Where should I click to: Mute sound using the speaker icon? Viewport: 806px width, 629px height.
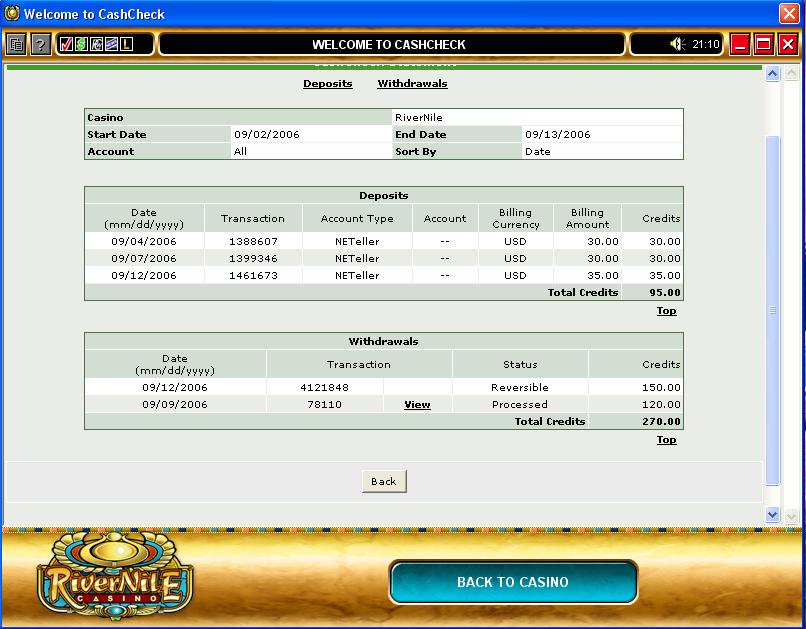677,44
